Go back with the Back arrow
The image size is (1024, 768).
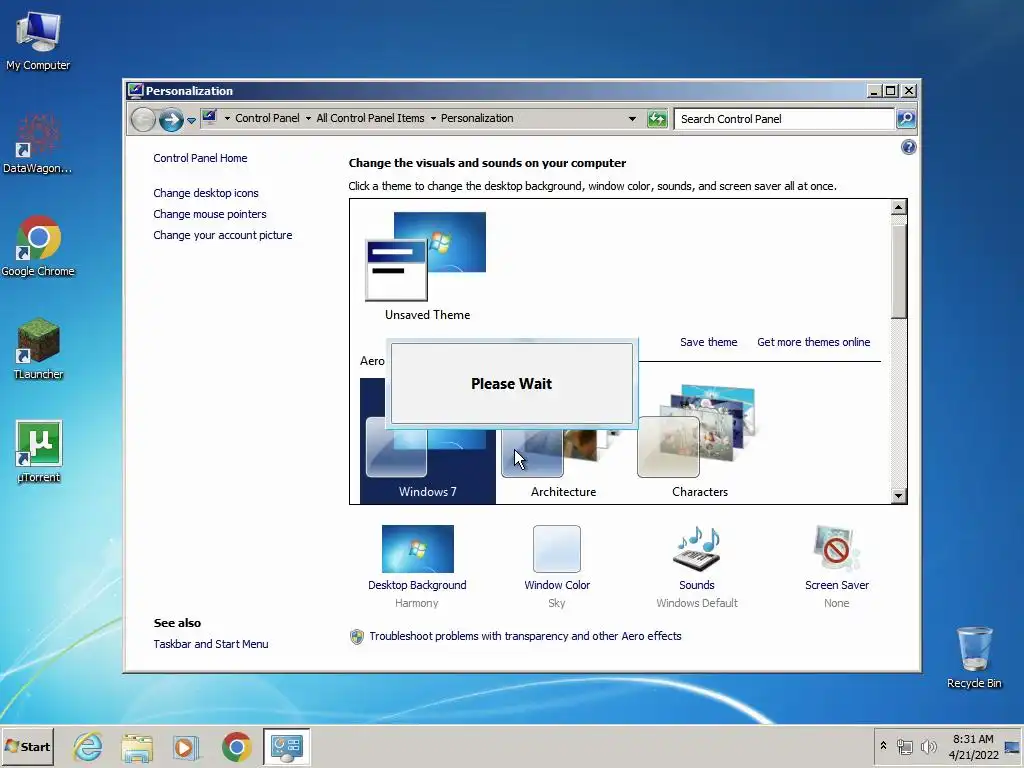[x=143, y=120]
